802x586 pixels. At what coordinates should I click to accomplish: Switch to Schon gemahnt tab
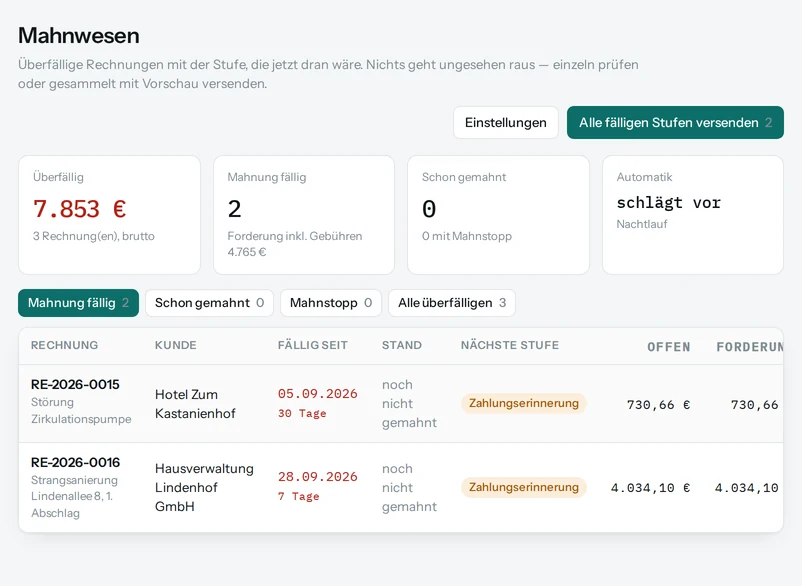pos(209,303)
